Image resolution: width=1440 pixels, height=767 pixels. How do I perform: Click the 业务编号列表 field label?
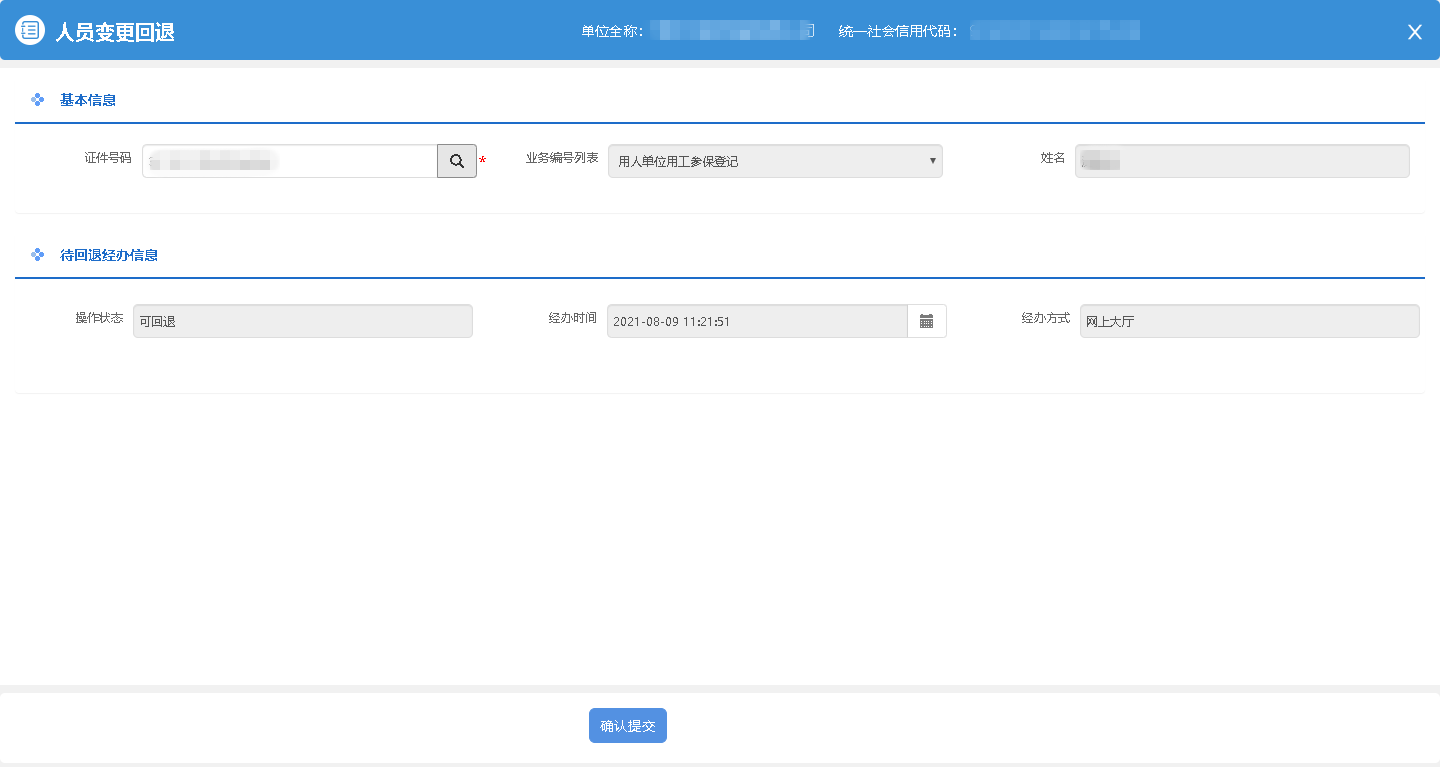562,158
